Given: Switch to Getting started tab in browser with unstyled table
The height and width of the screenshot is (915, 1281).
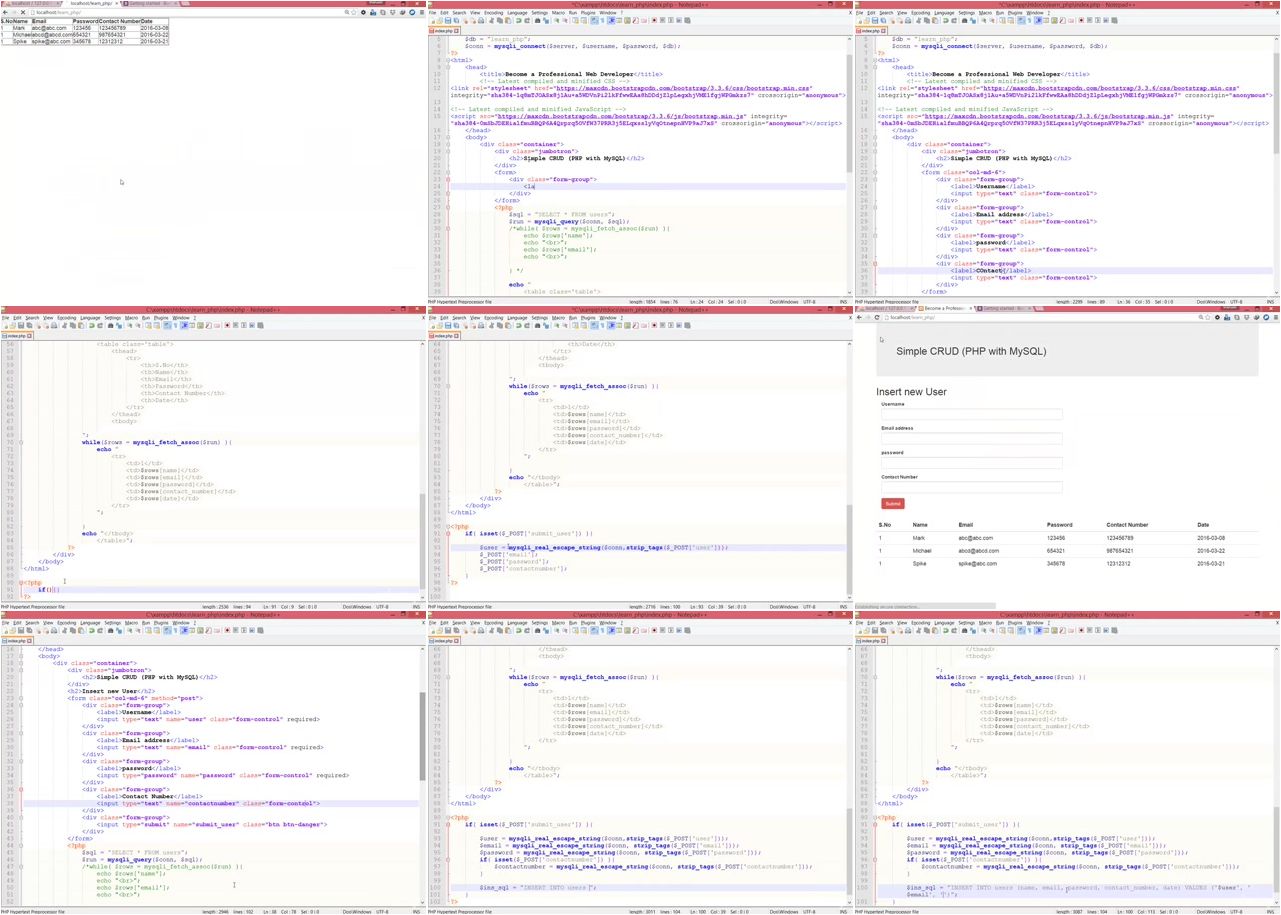Looking at the screenshot, I should tap(150, 3).
